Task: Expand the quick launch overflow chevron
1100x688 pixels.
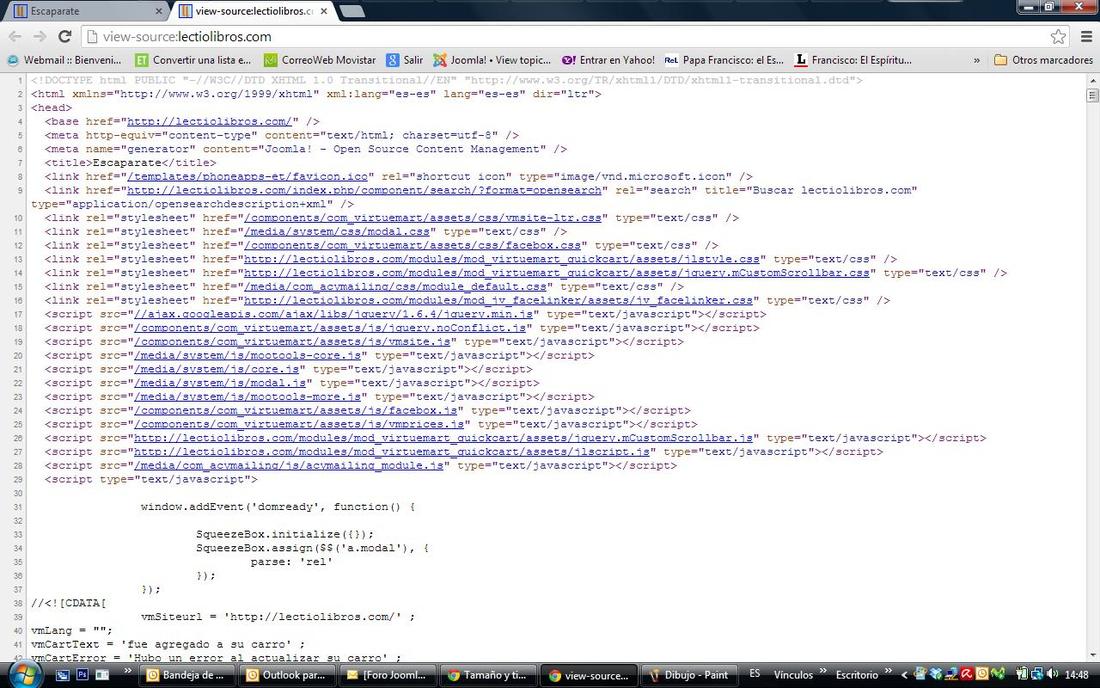Action: point(128,671)
